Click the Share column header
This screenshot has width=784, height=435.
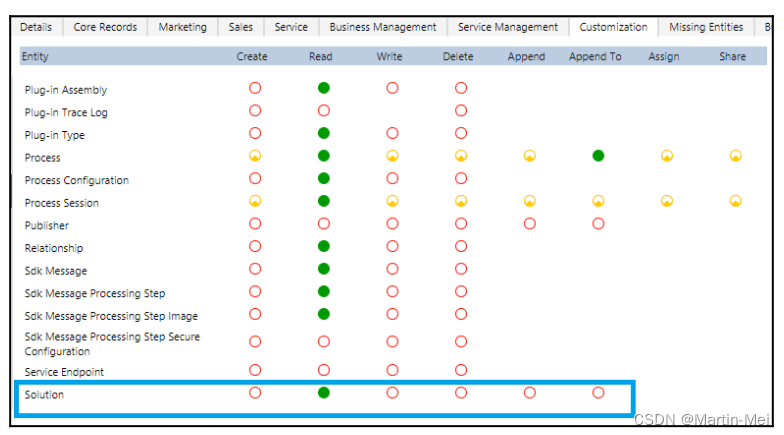coord(732,56)
